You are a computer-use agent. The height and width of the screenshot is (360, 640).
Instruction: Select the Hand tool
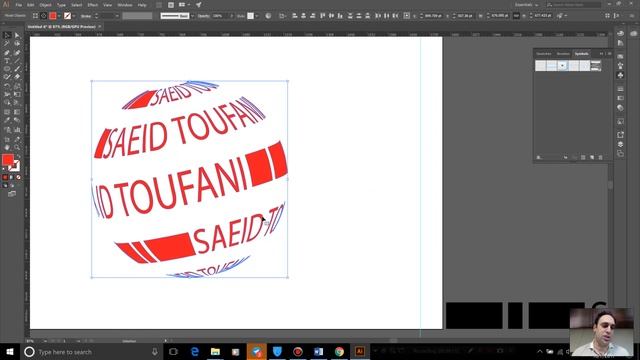point(7,147)
